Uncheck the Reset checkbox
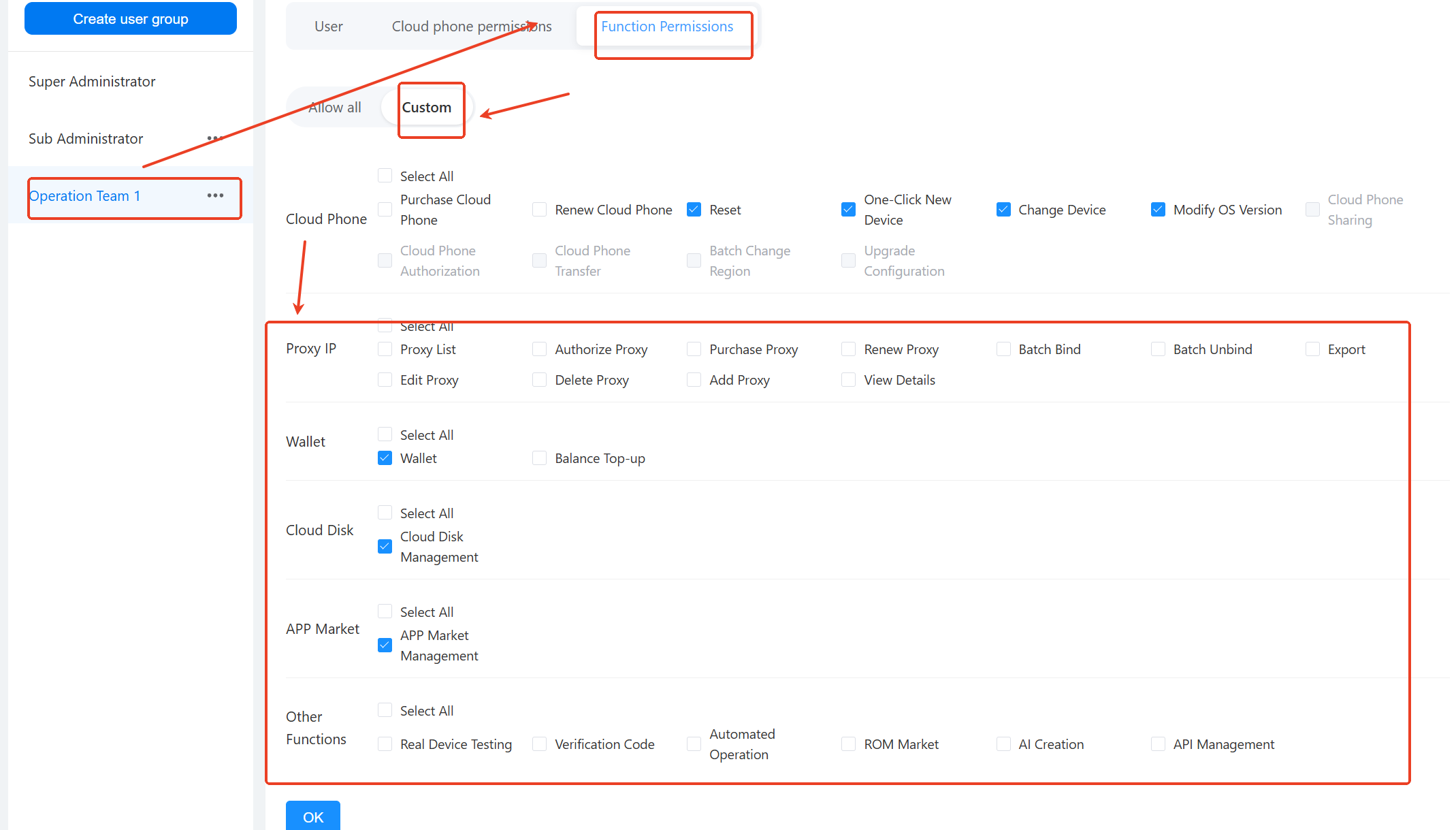 (x=694, y=210)
